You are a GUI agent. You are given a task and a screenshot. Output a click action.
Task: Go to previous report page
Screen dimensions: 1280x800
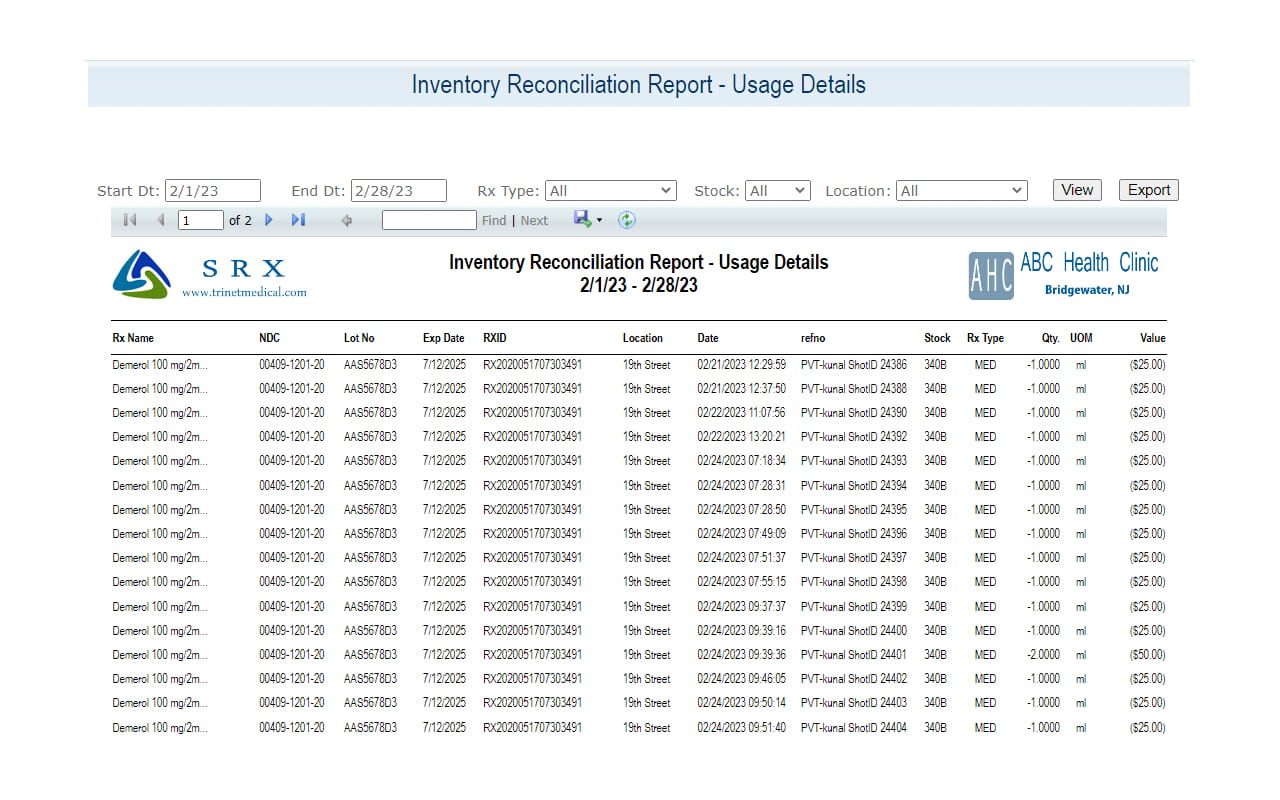click(161, 220)
